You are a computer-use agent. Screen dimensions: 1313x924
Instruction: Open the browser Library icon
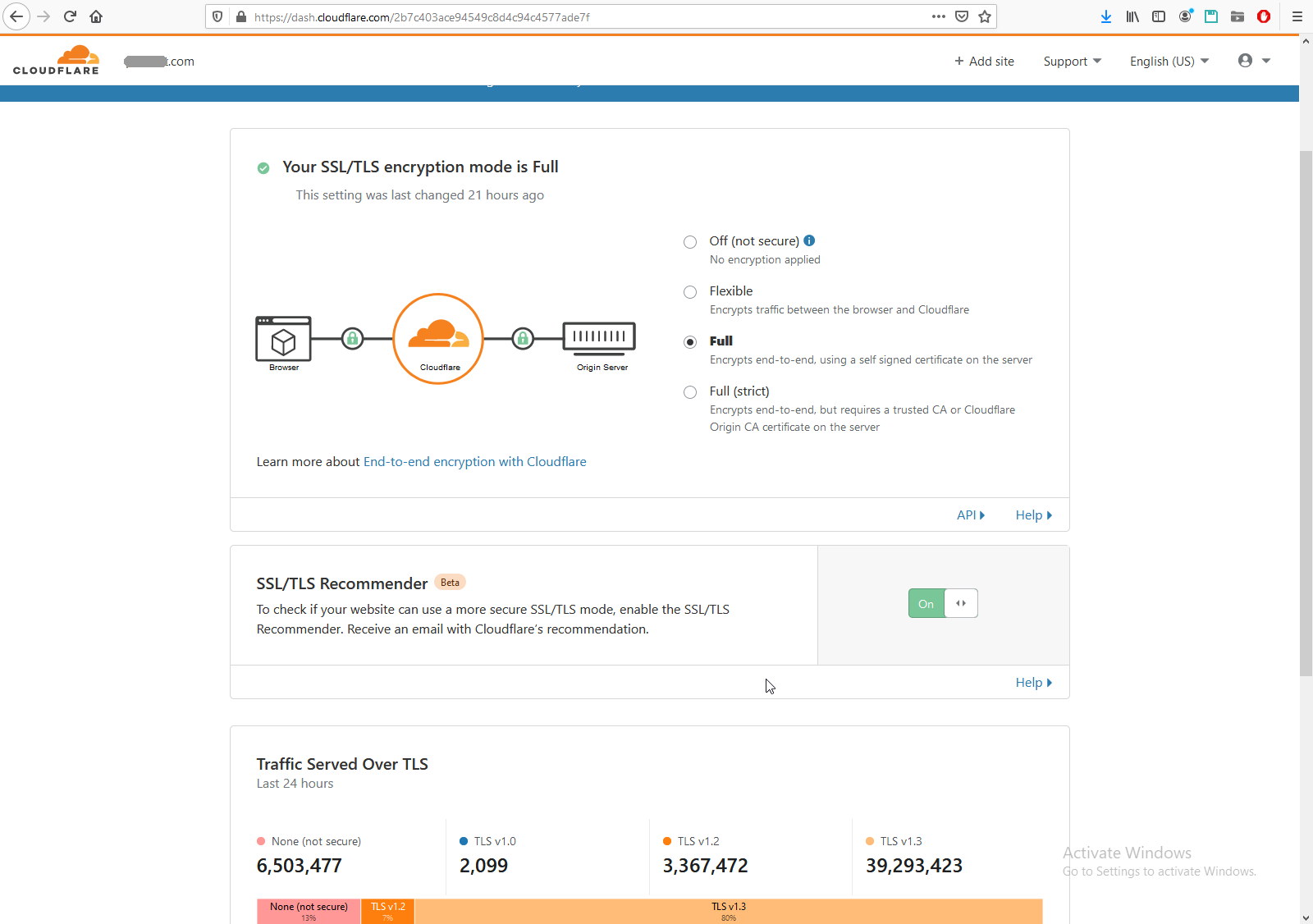[1132, 16]
